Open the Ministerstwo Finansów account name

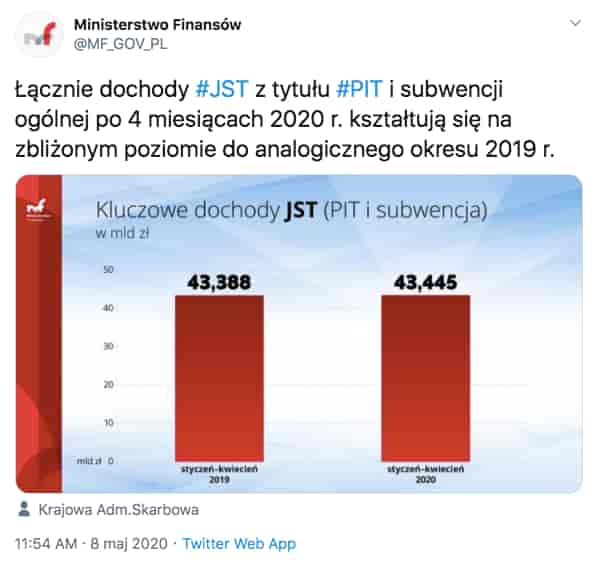[x=157, y=25]
